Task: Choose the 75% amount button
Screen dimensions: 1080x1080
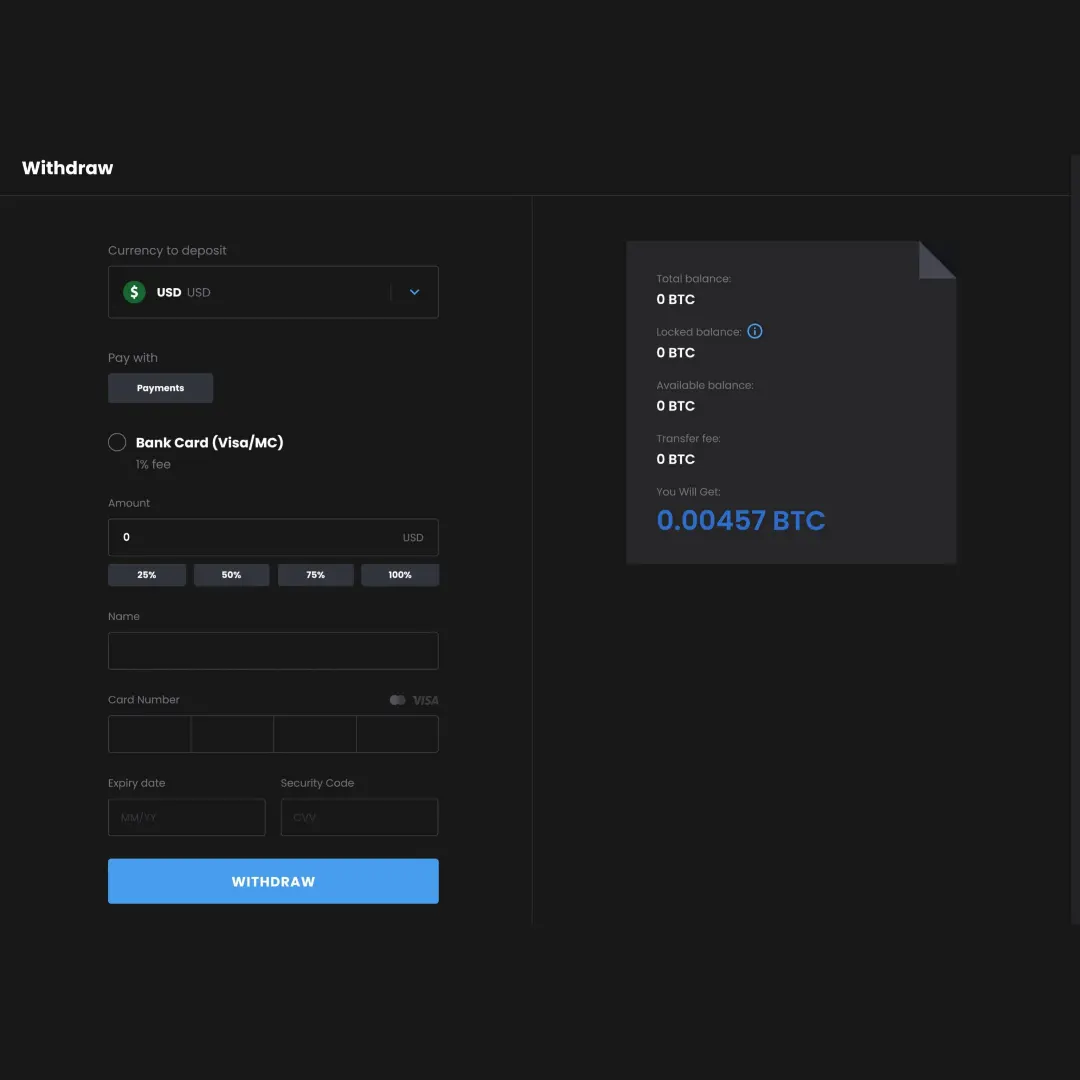Action: [315, 575]
